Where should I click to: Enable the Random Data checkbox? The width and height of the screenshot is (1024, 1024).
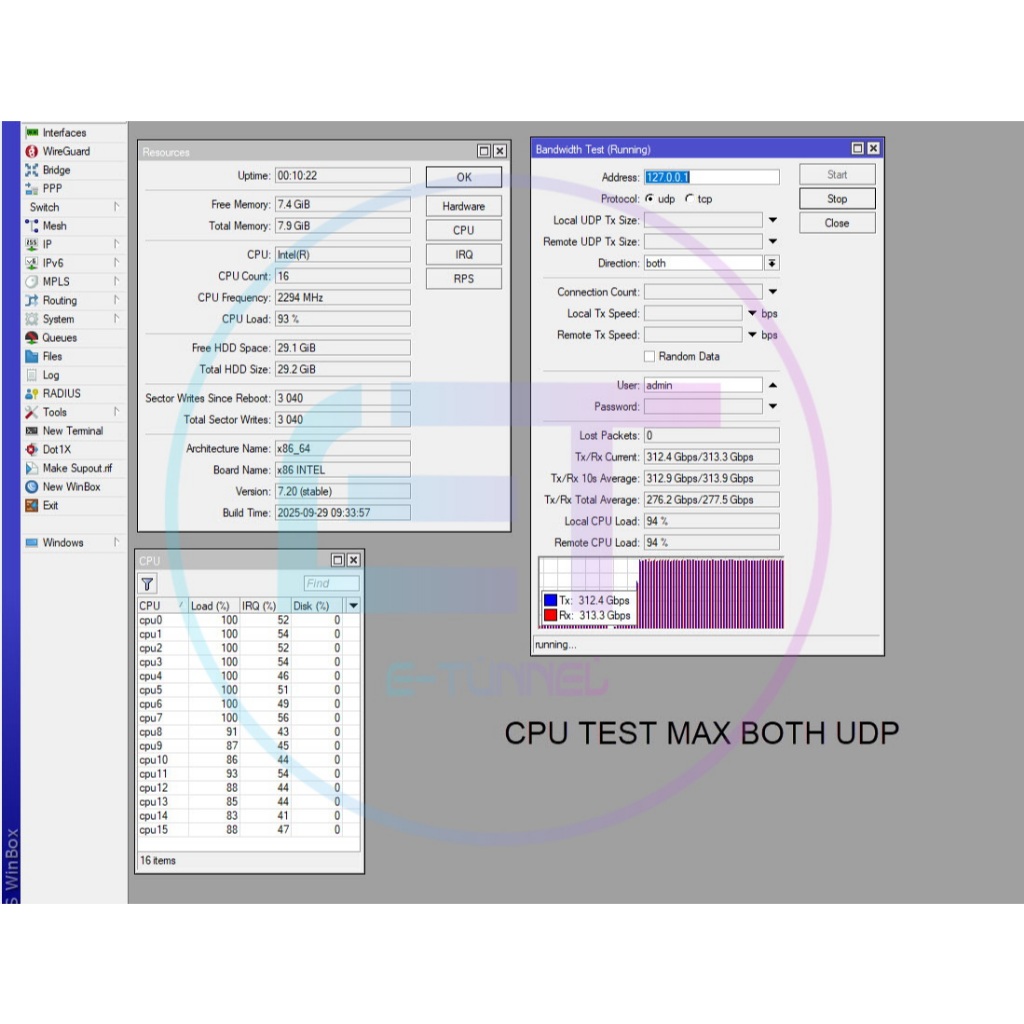650,357
